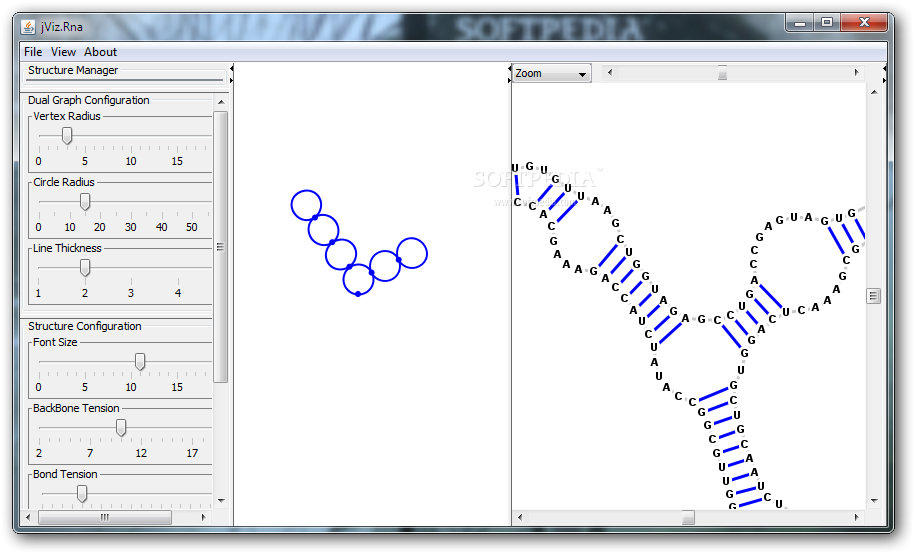
Task: Open the File menu
Action: click(x=33, y=52)
